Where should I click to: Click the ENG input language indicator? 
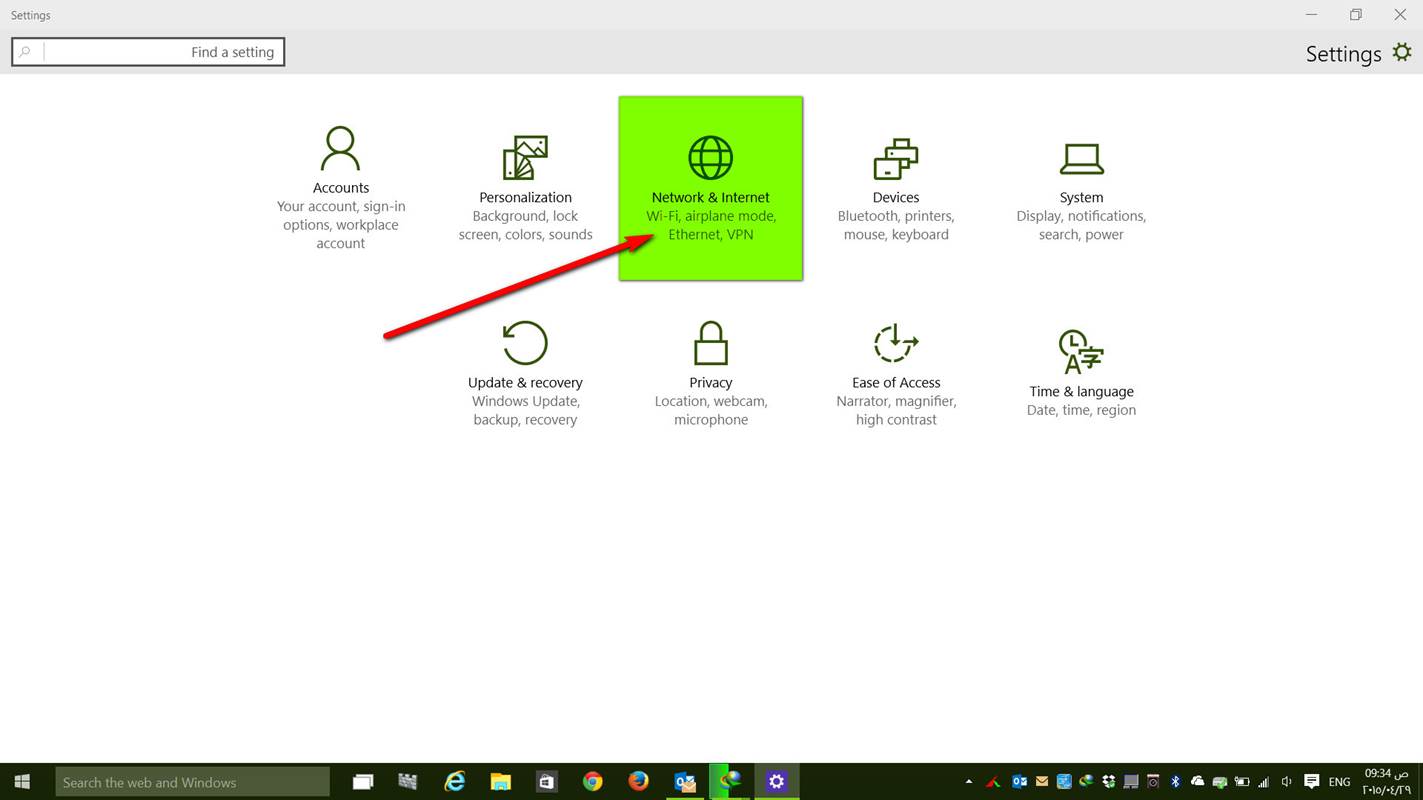click(1339, 782)
